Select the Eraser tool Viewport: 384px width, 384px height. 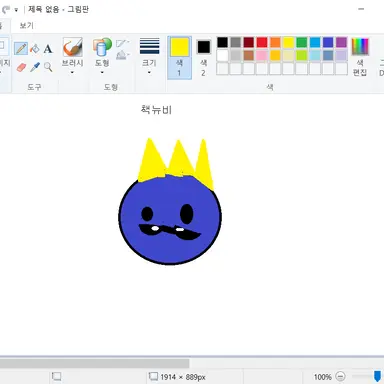(21, 67)
